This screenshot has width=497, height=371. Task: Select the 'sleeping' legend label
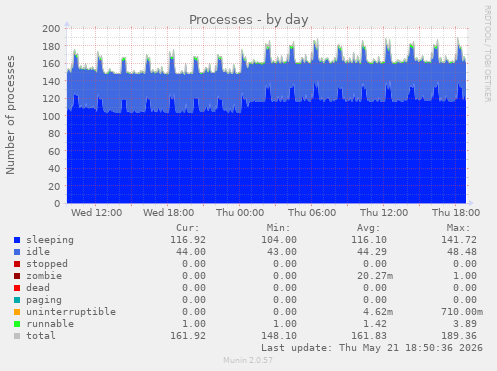pos(50,240)
